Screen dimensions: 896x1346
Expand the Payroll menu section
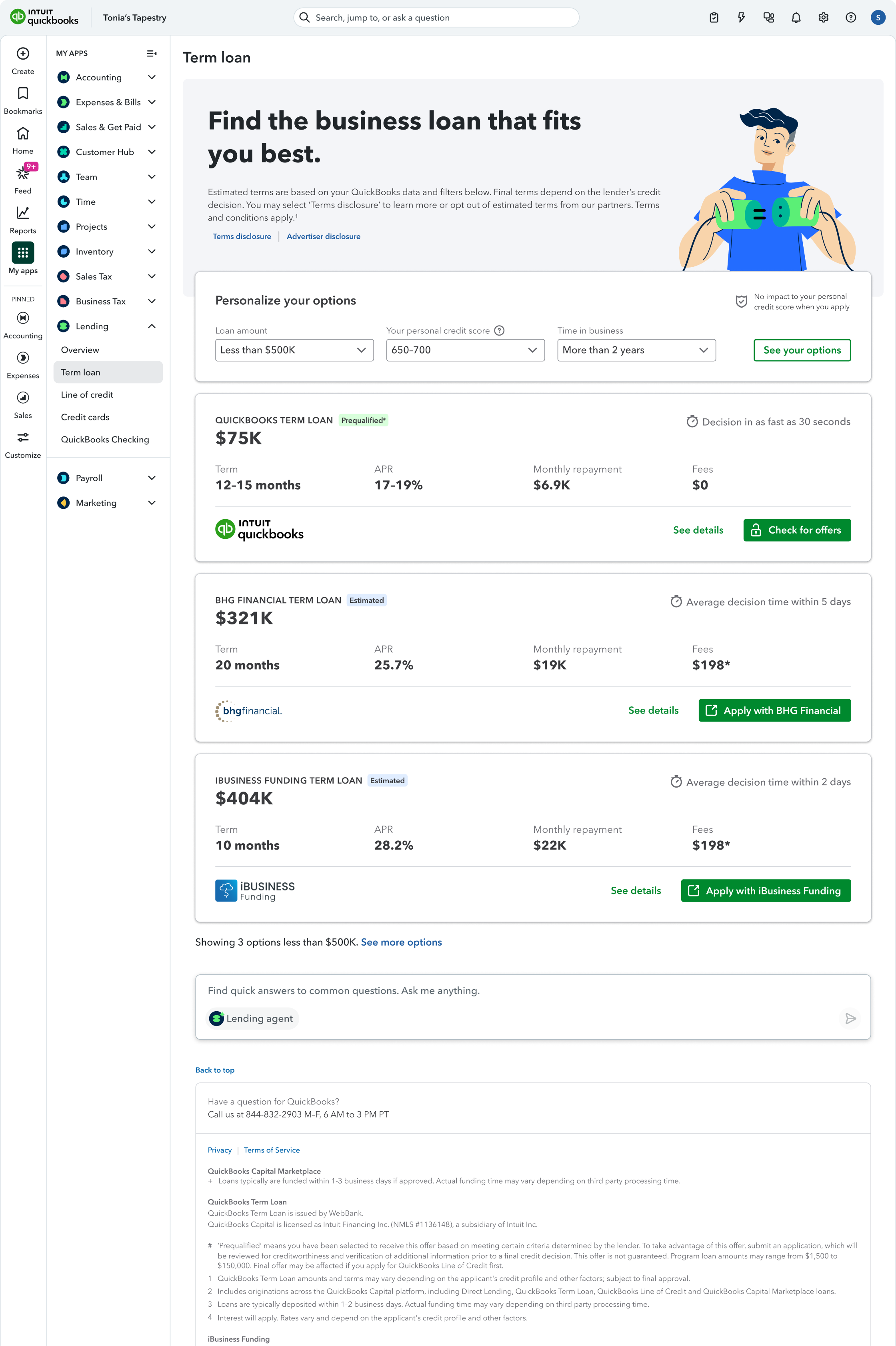click(x=152, y=478)
